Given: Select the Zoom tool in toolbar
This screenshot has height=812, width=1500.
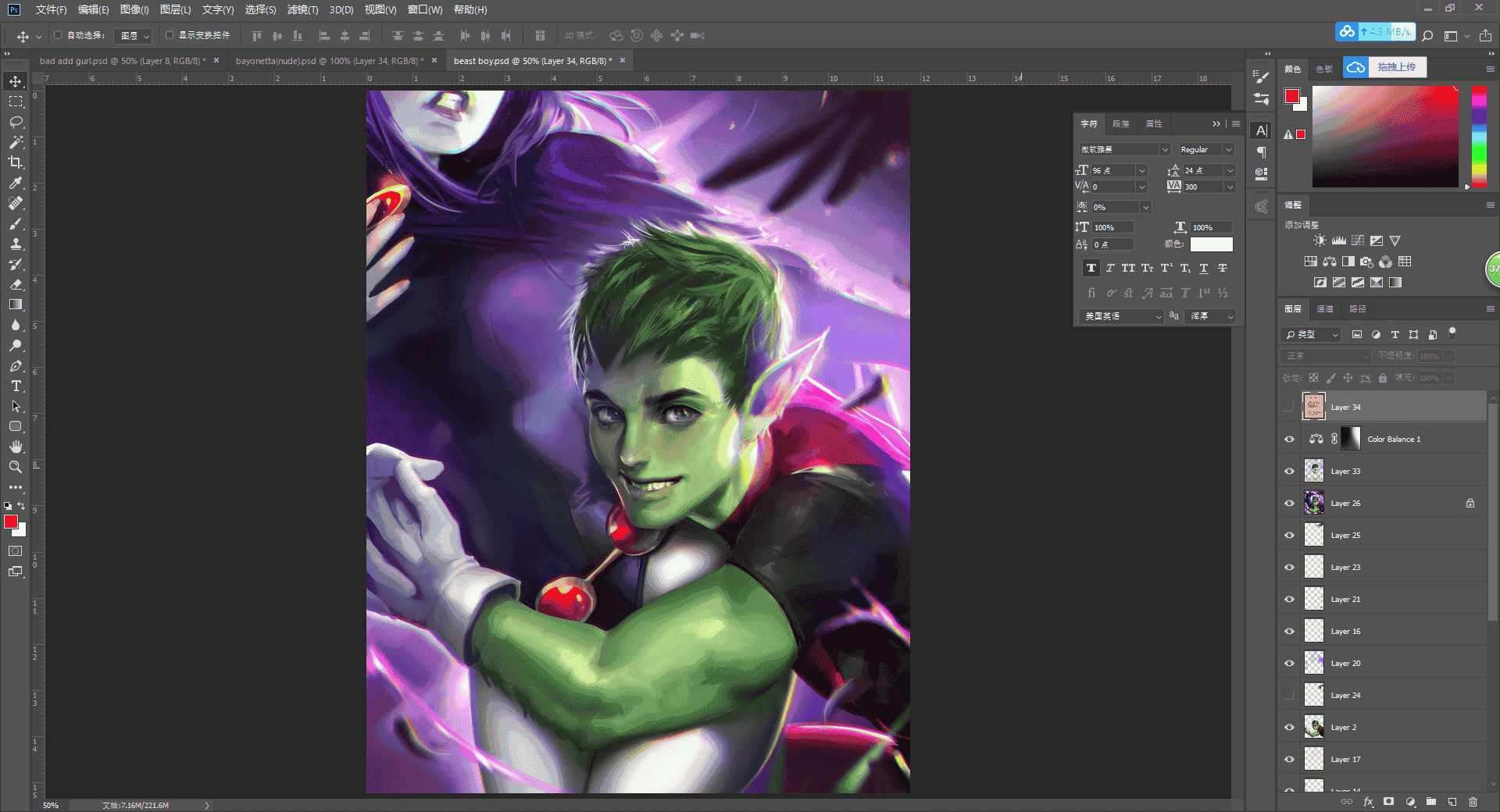Looking at the screenshot, I should [x=16, y=467].
